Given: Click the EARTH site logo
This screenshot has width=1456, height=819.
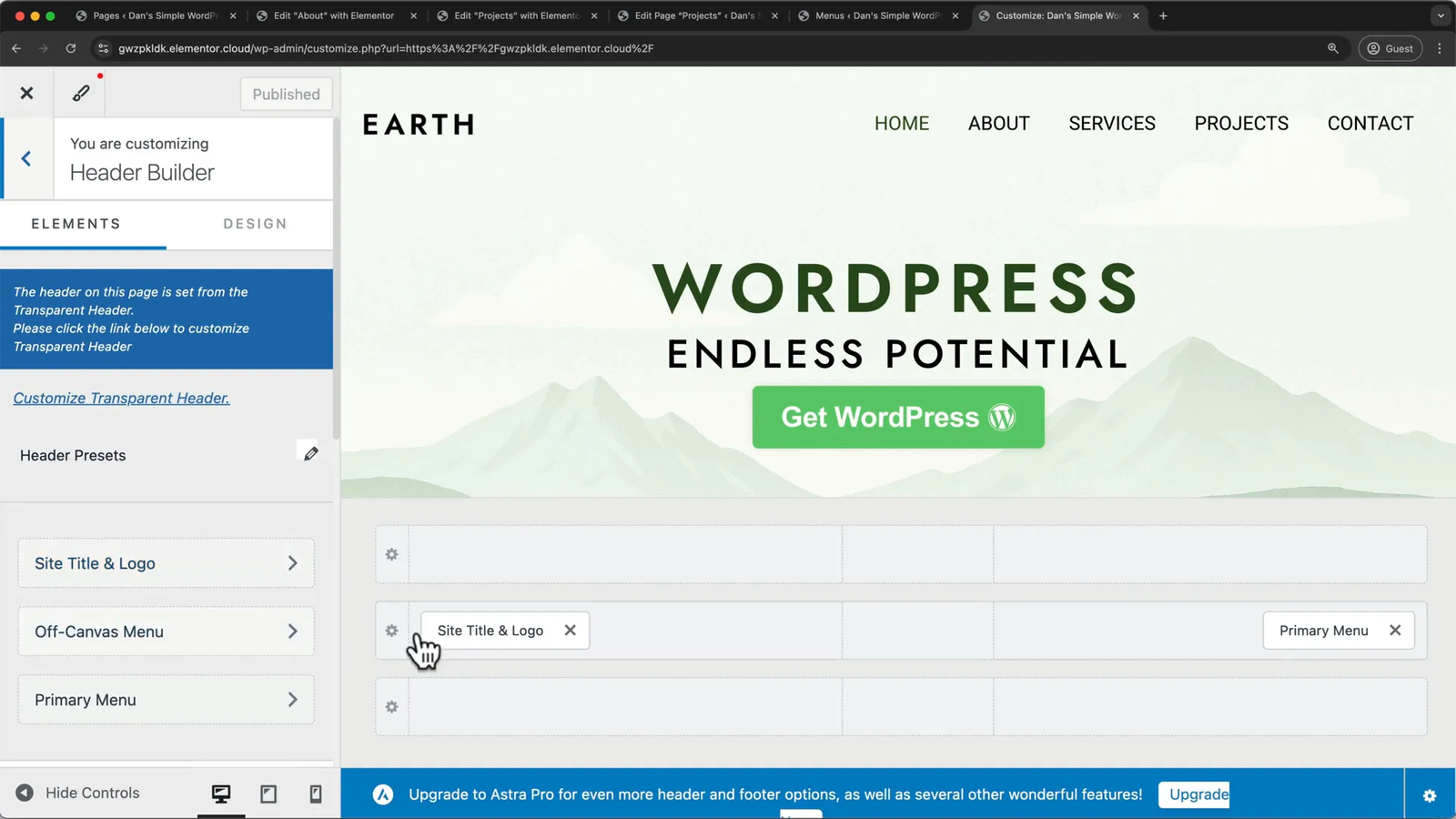Looking at the screenshot, I should pyautogui.click(x=419, y=125).
